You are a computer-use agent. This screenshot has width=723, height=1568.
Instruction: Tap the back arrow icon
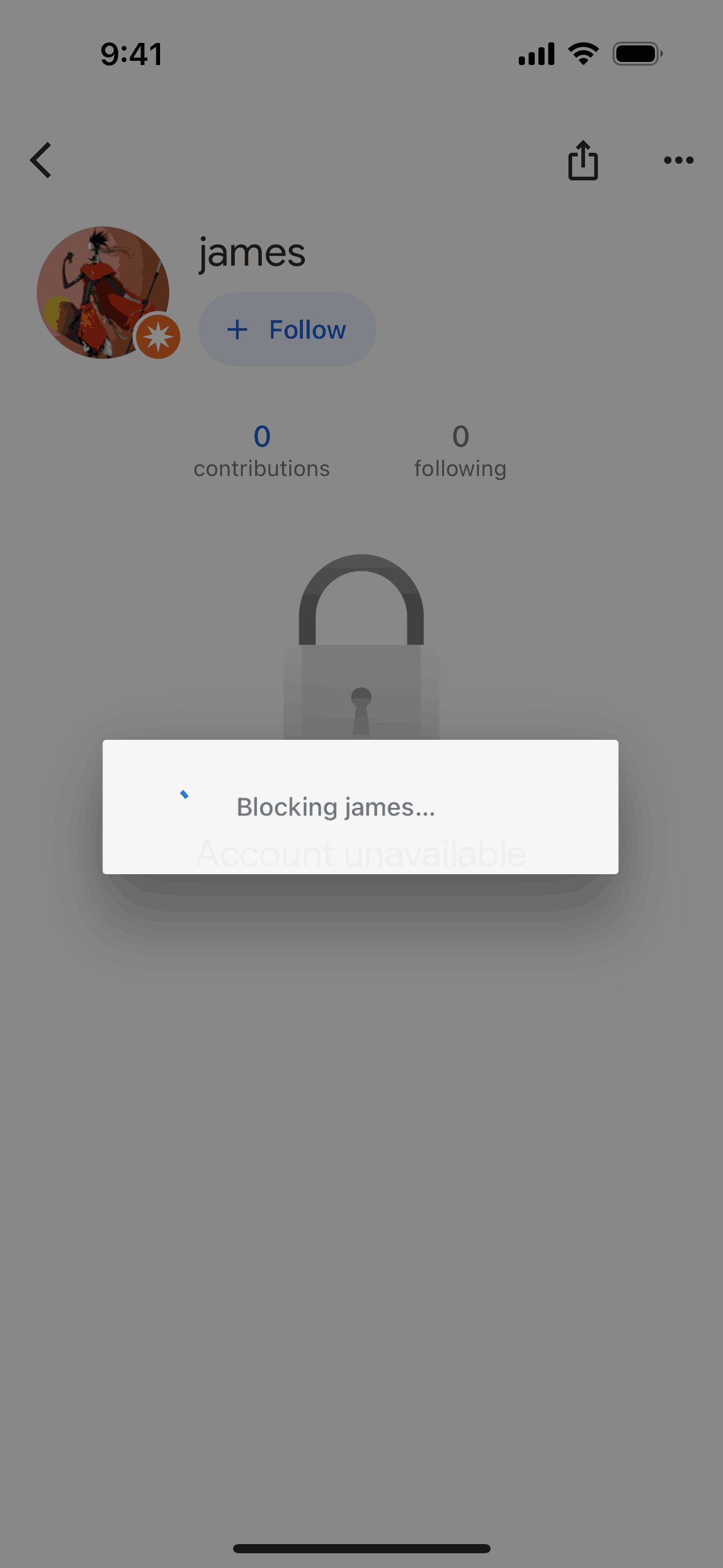(x=41, y=161)
